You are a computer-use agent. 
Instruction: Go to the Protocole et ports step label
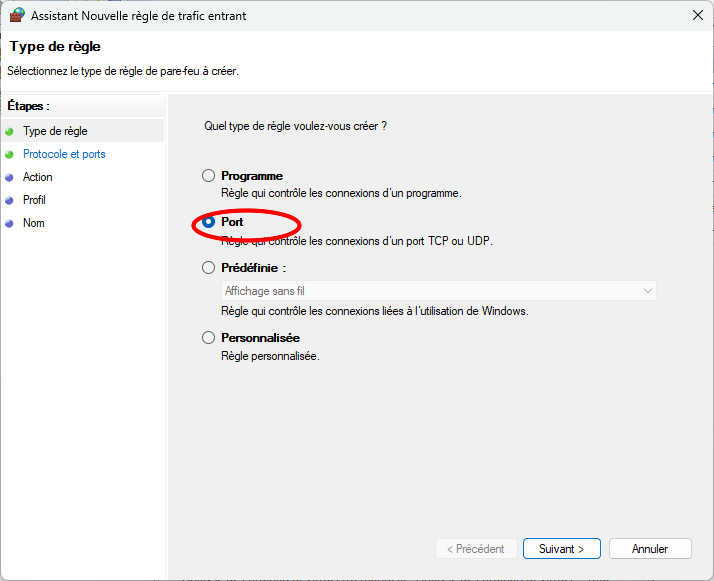pos(64,154)
